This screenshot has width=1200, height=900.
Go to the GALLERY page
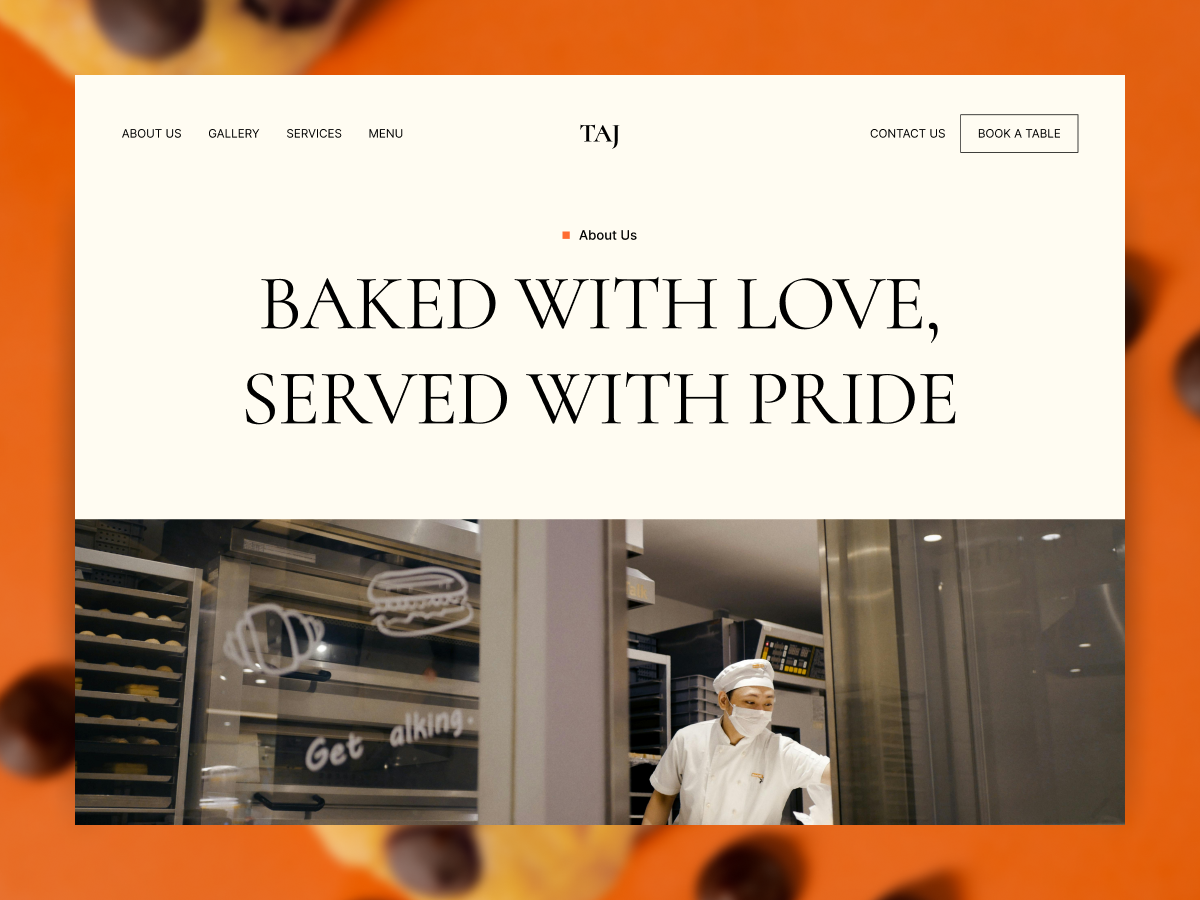point(234,133)
